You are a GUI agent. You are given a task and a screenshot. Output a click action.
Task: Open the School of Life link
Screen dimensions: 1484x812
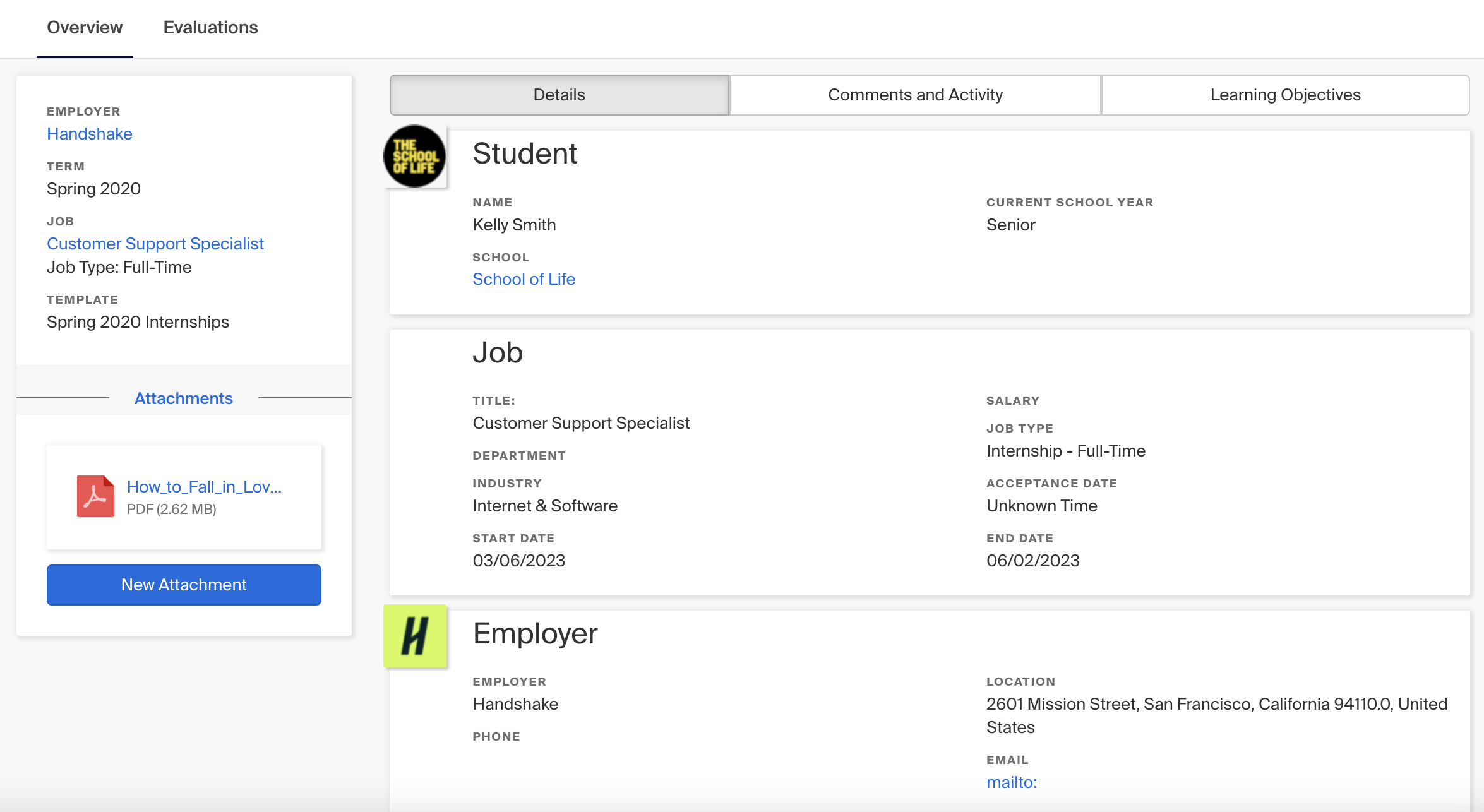(524, 279)
